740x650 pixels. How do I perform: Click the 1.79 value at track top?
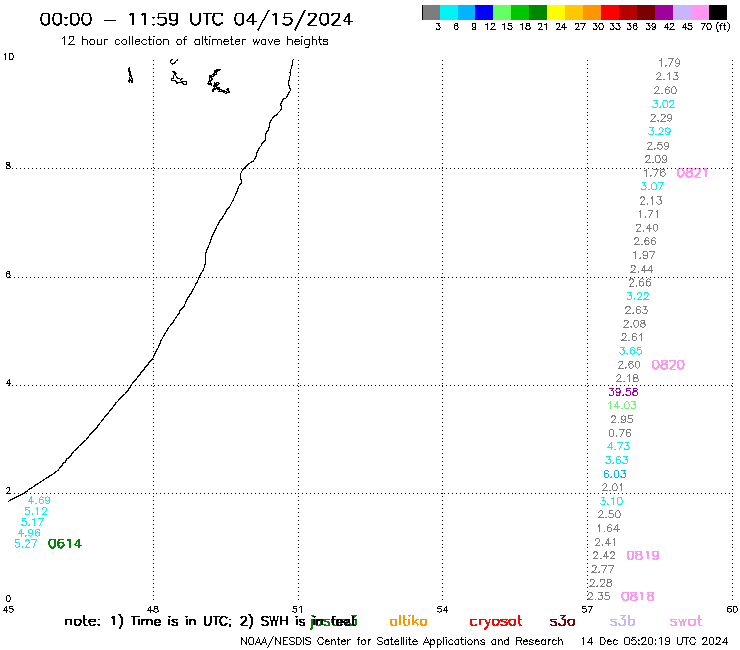point(669,63)
